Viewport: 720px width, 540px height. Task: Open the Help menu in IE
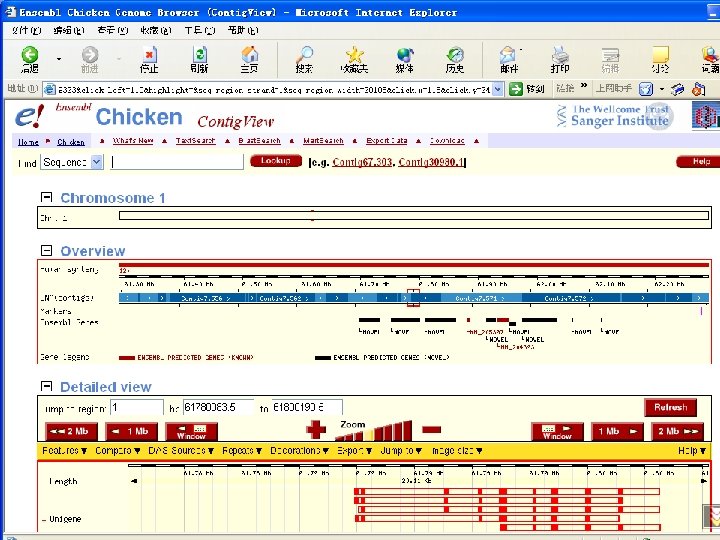243,30
